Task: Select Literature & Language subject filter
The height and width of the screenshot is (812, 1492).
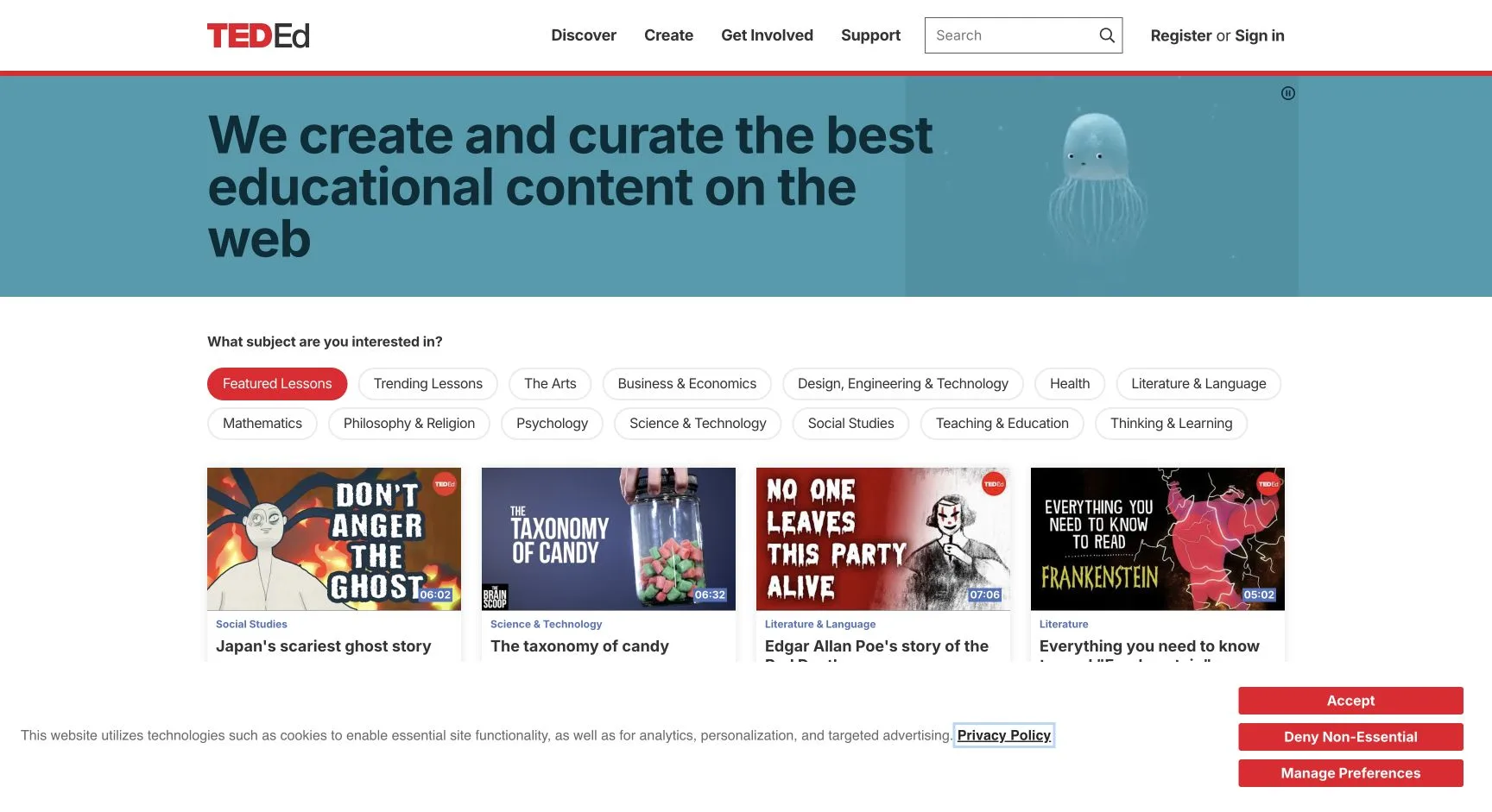Action: coord(1198,384)
